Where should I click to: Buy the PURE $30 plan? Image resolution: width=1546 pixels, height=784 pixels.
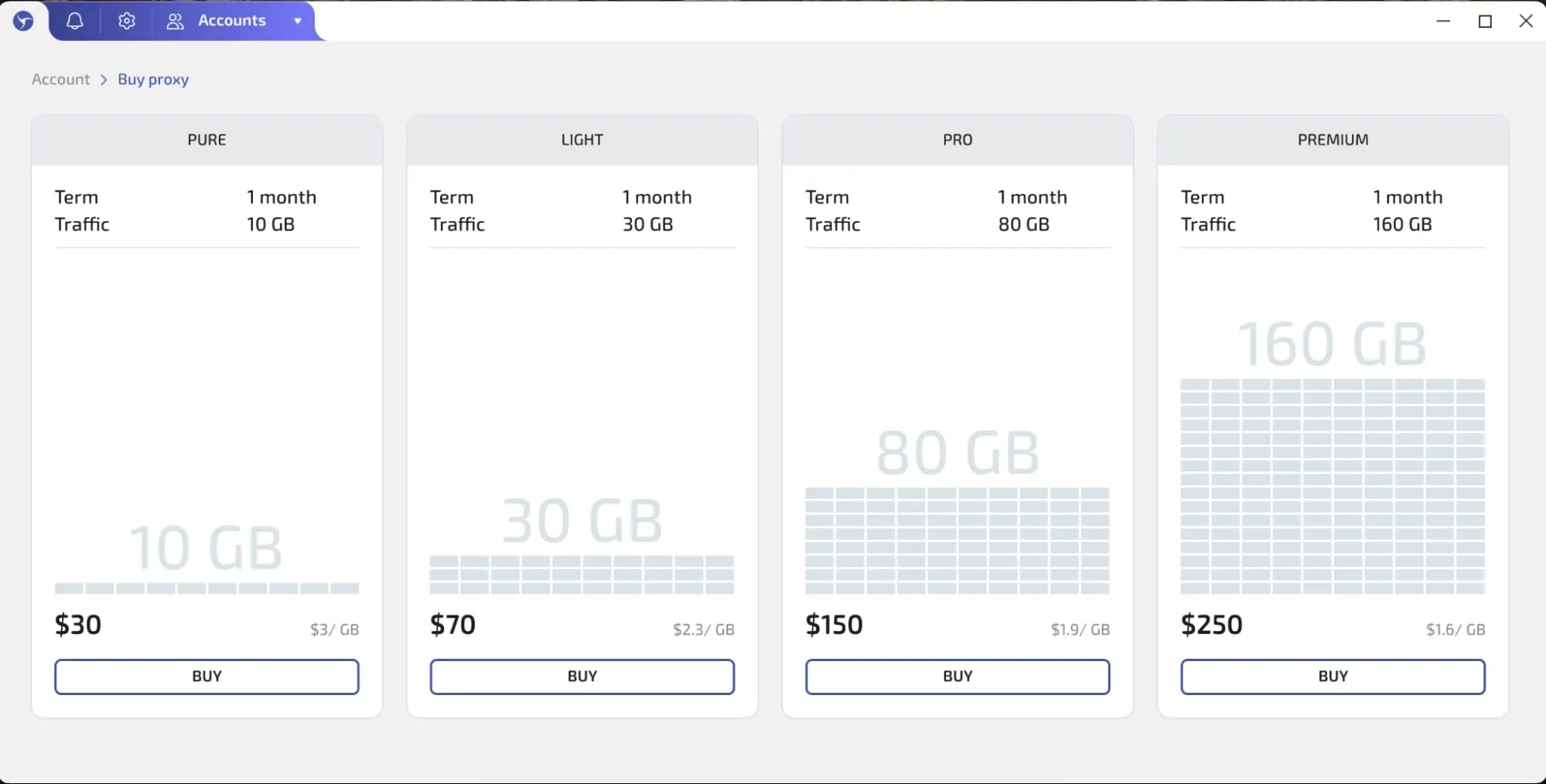206,677
